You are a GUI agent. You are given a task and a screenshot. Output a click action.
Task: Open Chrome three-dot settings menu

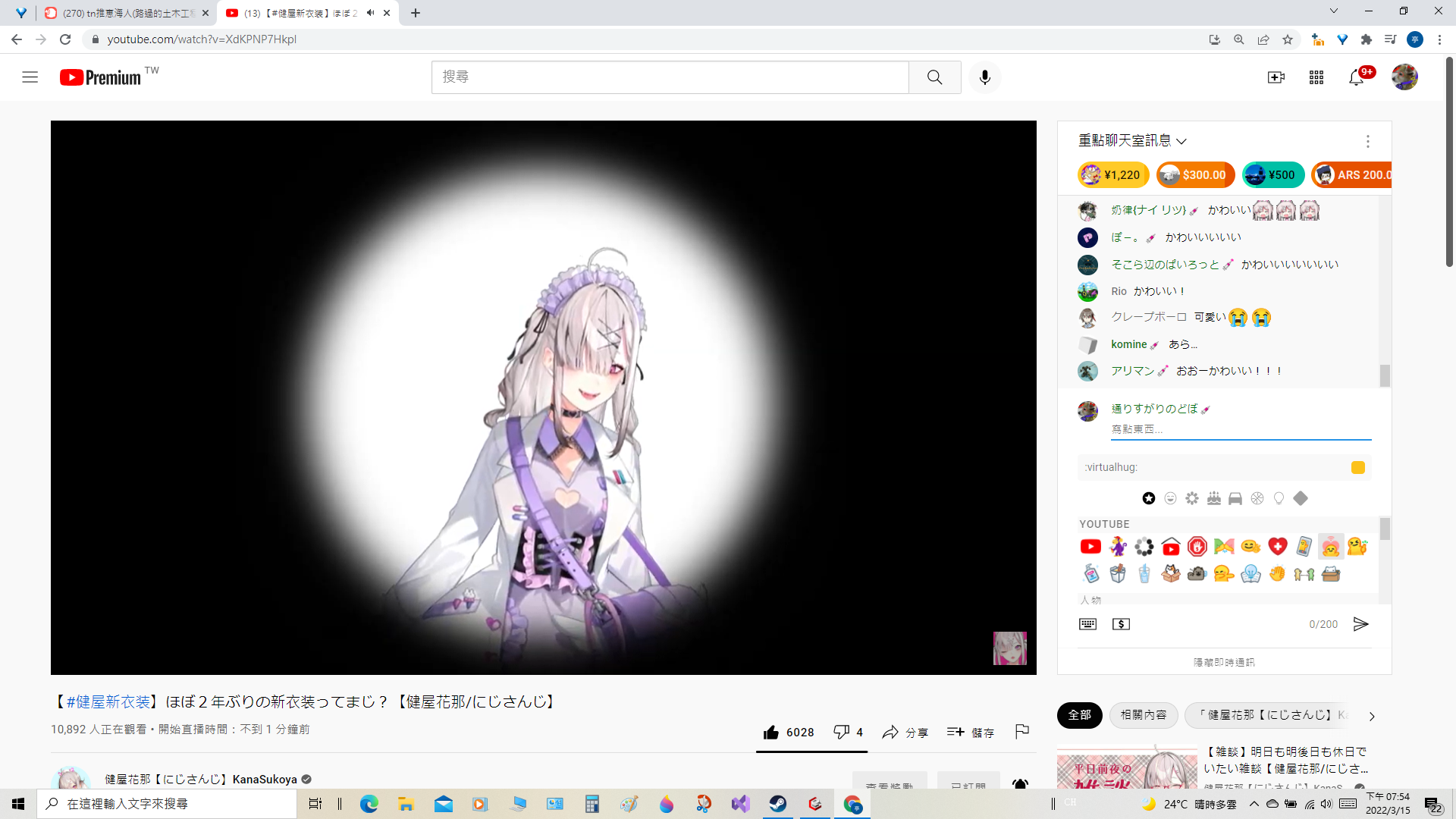coord(1439,39)
